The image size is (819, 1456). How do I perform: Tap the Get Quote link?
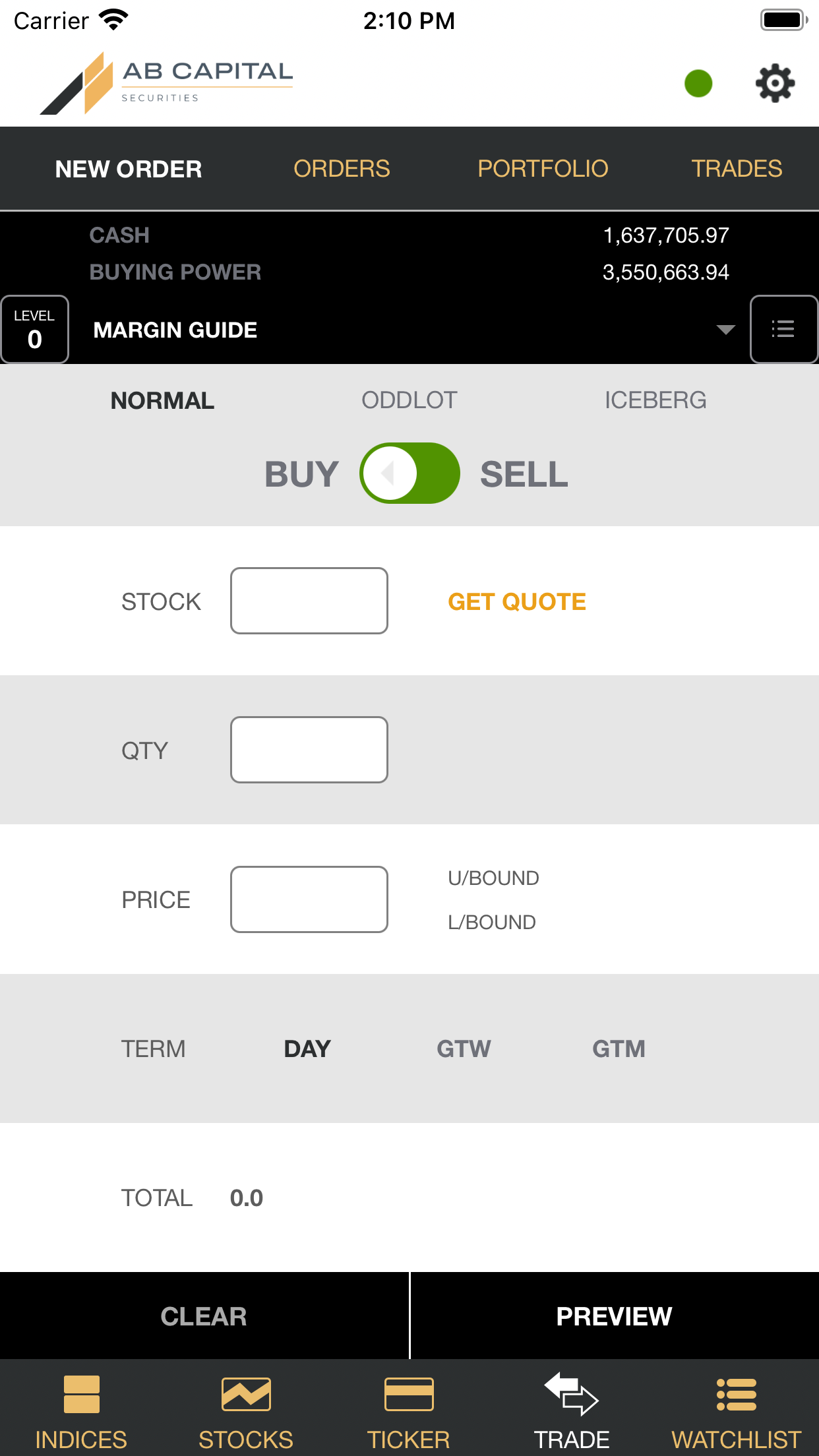[x=517, y=601]
